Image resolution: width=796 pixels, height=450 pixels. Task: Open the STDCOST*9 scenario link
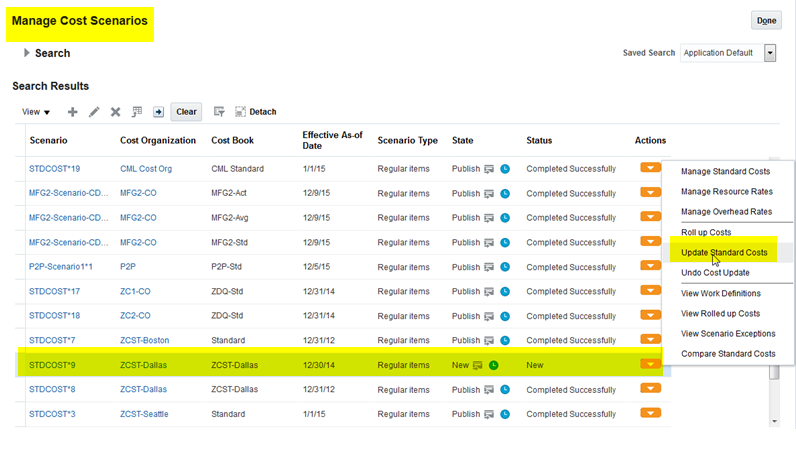tap(52, 365)
